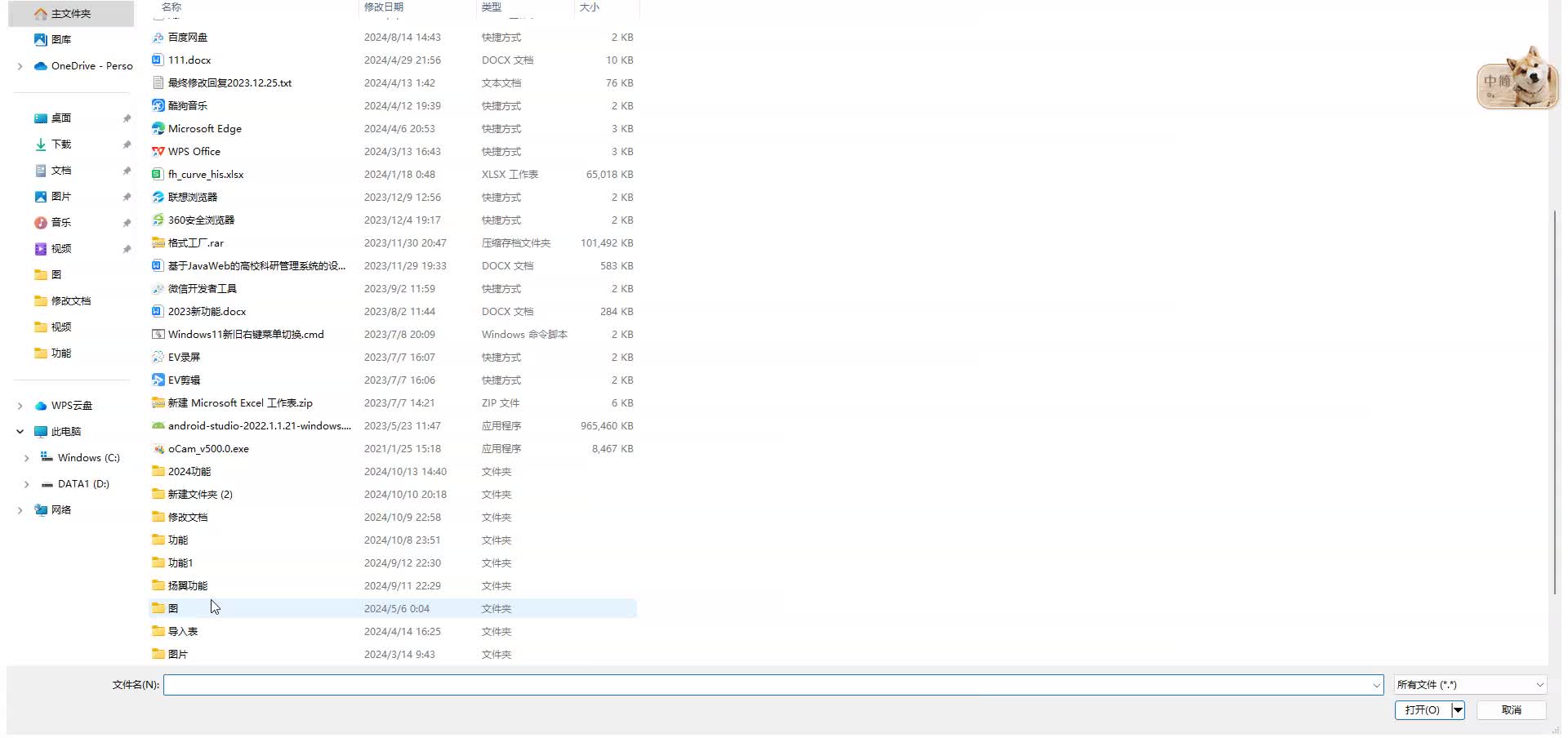Open the 打开 button's split dropdown arrow
Viewport: 1568px width, 738px height.
(x=1458, y=710)
